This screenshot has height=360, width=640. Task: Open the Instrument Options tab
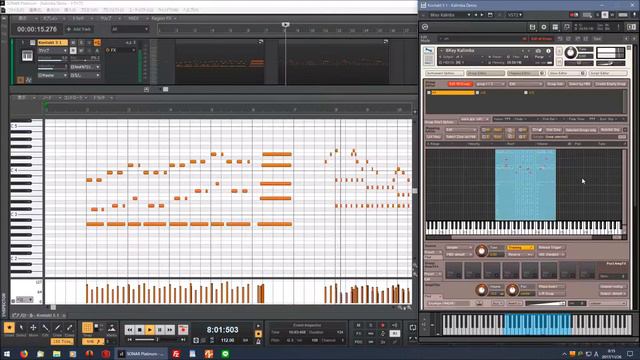coord(444,73)
